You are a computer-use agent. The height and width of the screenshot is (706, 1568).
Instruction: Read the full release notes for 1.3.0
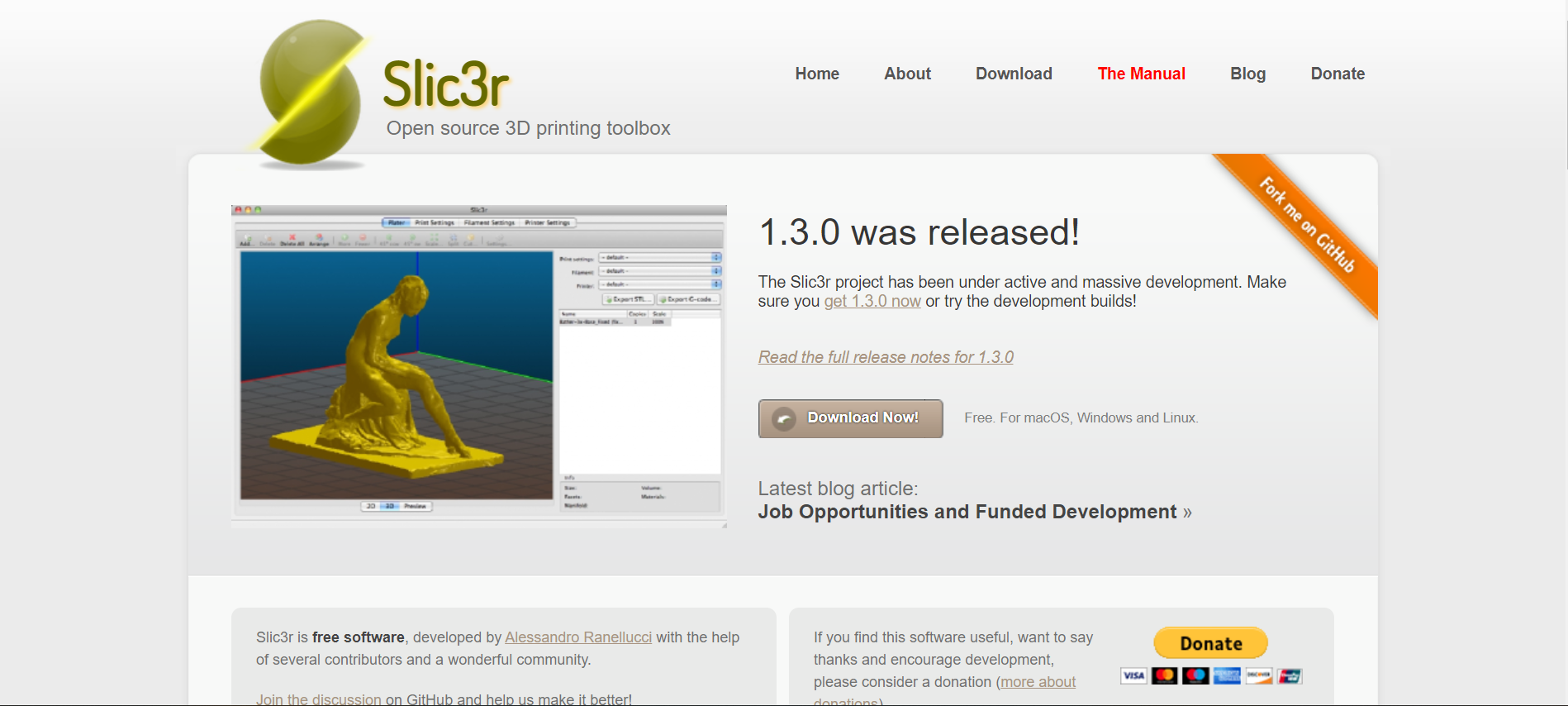pyautogui.click(x=886, y=357)
